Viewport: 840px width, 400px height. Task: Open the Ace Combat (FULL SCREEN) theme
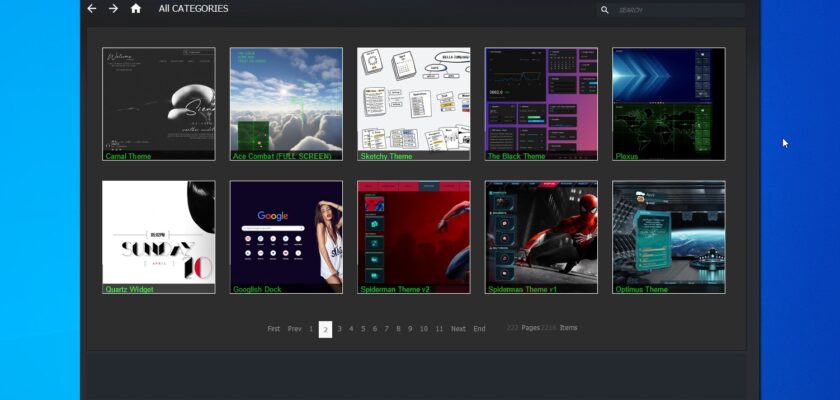click(x=286, y=103)
